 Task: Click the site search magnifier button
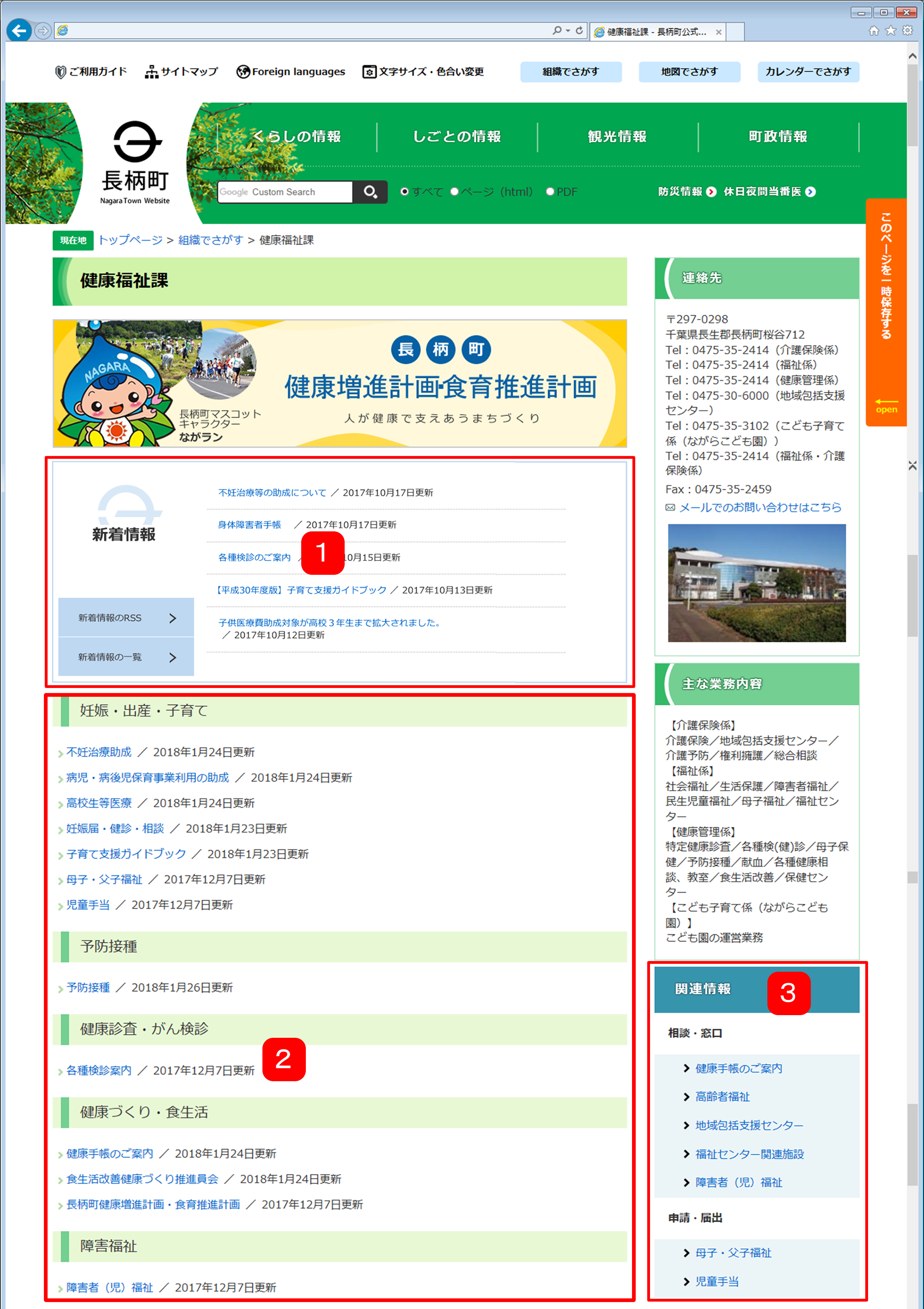pos(370,192)
